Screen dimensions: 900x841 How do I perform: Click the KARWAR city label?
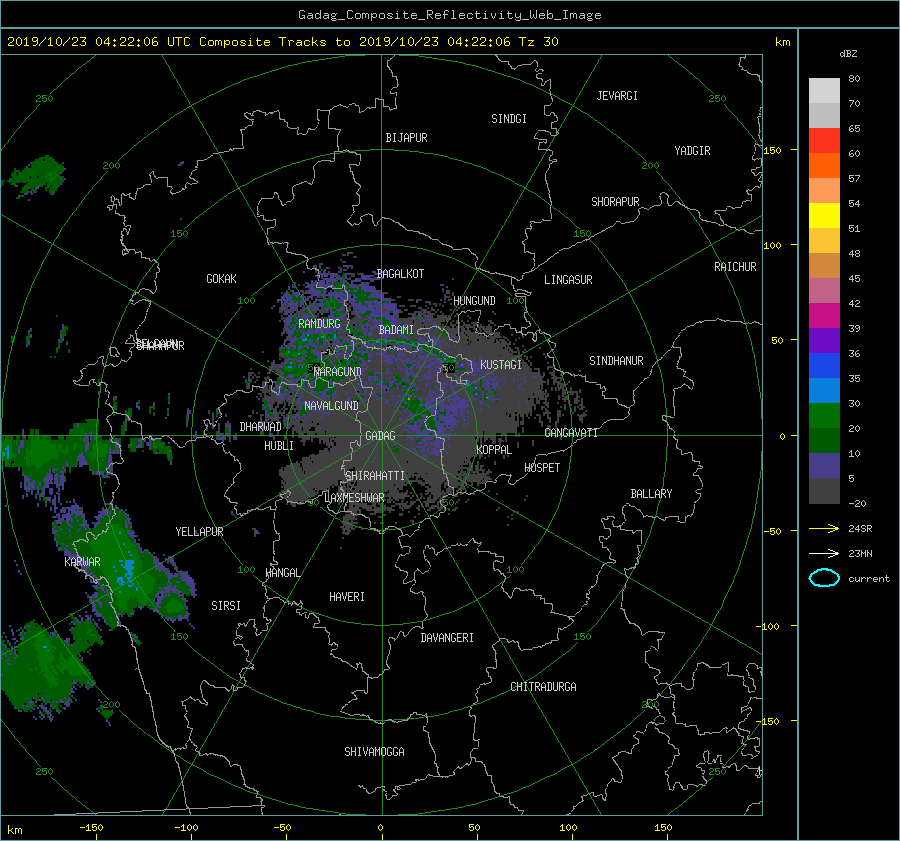[x=82, y=562]
